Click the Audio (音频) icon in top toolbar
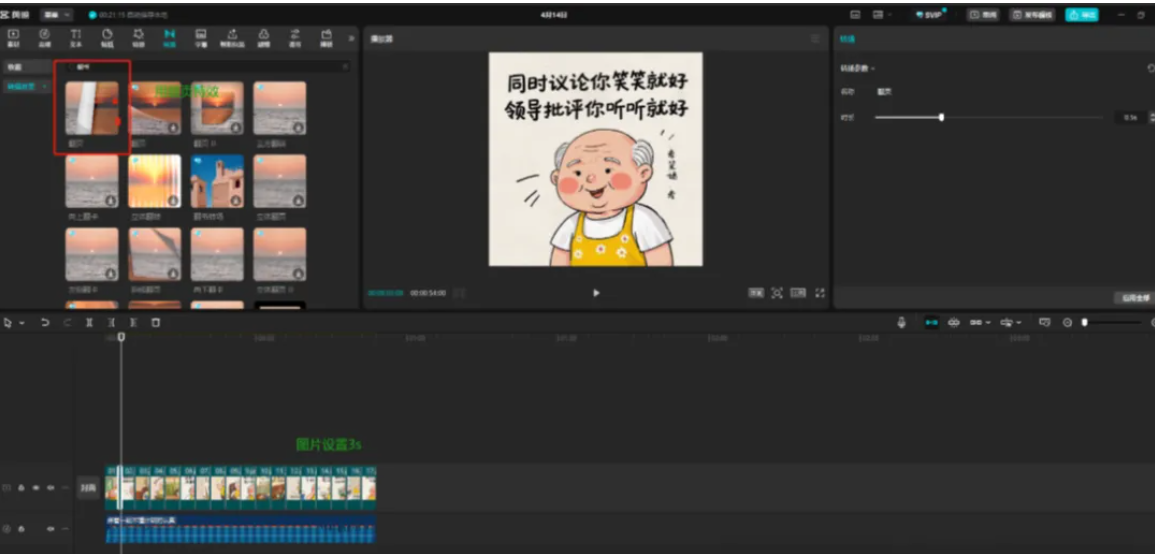This screenshot has height=554, width=1155. [x=44, y=37]
